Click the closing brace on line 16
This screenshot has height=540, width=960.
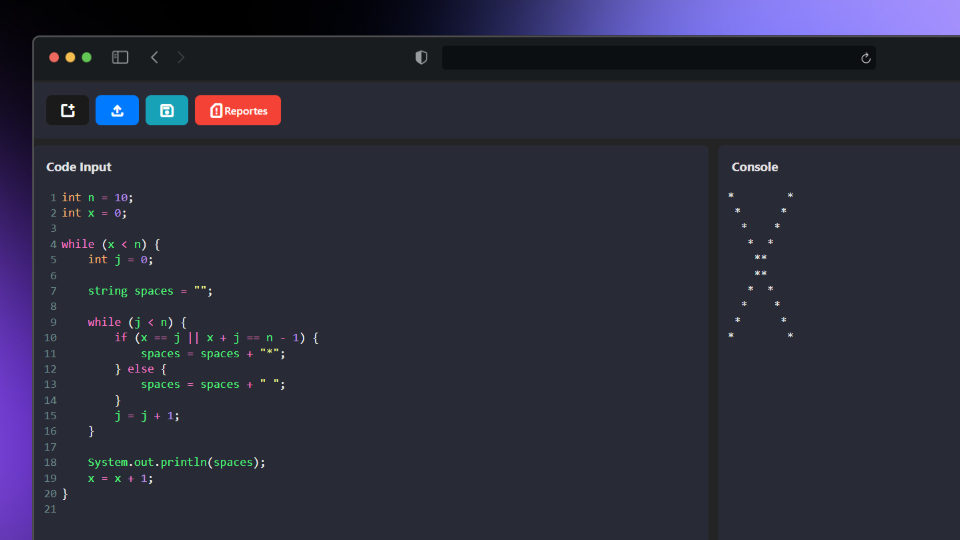click(91, 431)
